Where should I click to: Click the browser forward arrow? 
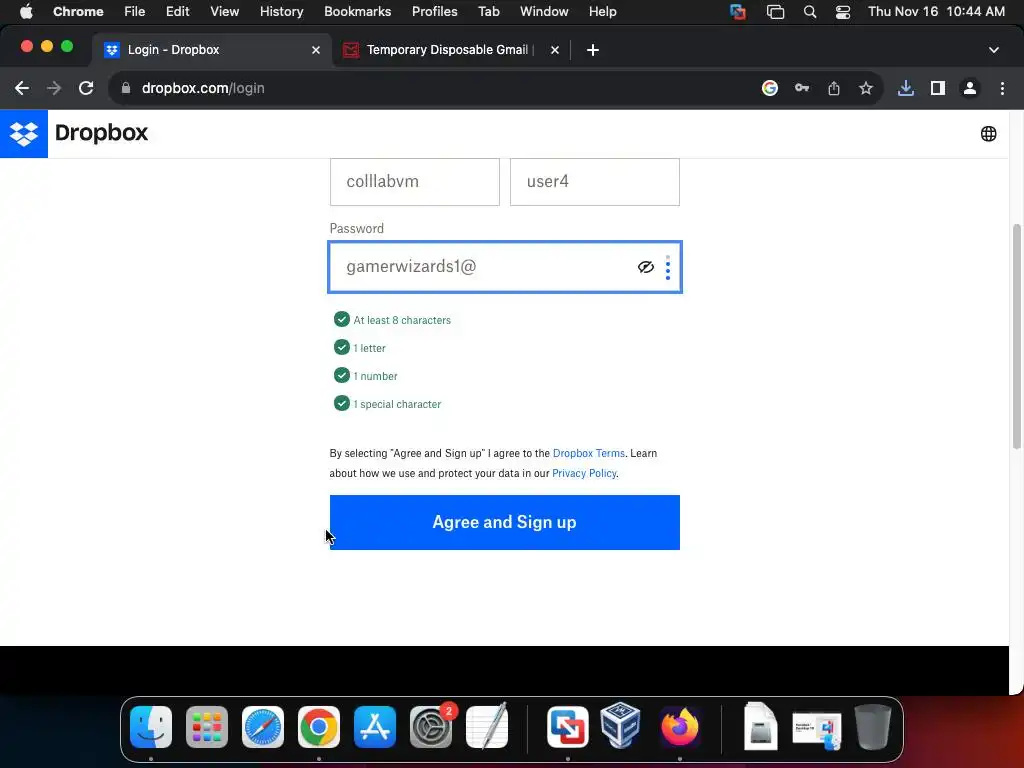coord(54,88)
